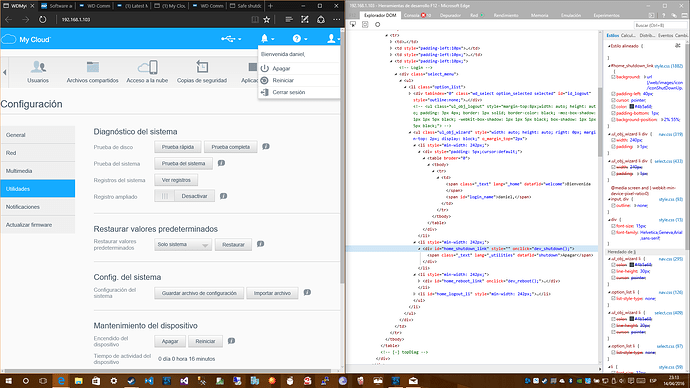Toggle the cursor pointer property checkbox
Viewport: 690px width, 388px height.
pyautogui.click(x=613, y=100)
